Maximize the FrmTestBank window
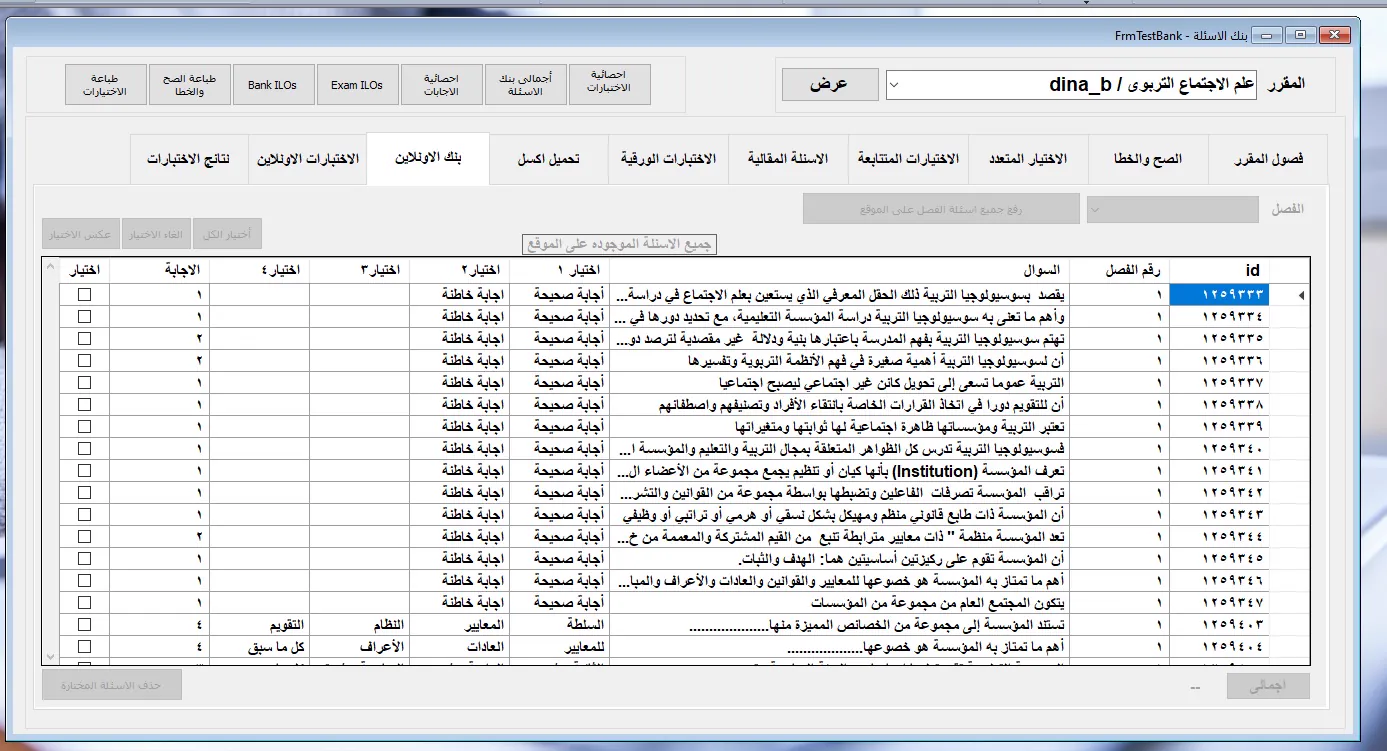Viewport: 1387px width, 751px height. tap(1301, 35)
